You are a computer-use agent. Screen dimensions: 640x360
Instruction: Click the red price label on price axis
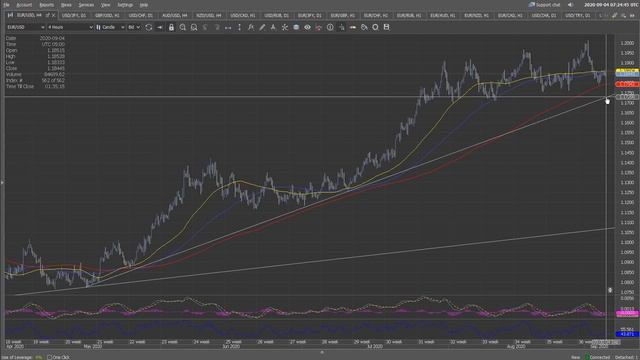click(x=627, y=84)
